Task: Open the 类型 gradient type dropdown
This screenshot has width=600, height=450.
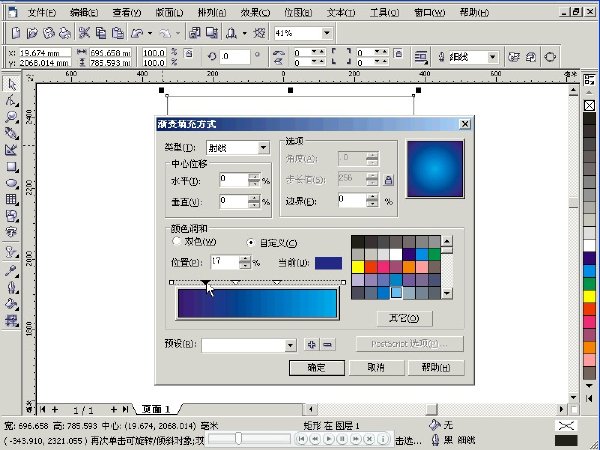Action: (x=263, y=148)
